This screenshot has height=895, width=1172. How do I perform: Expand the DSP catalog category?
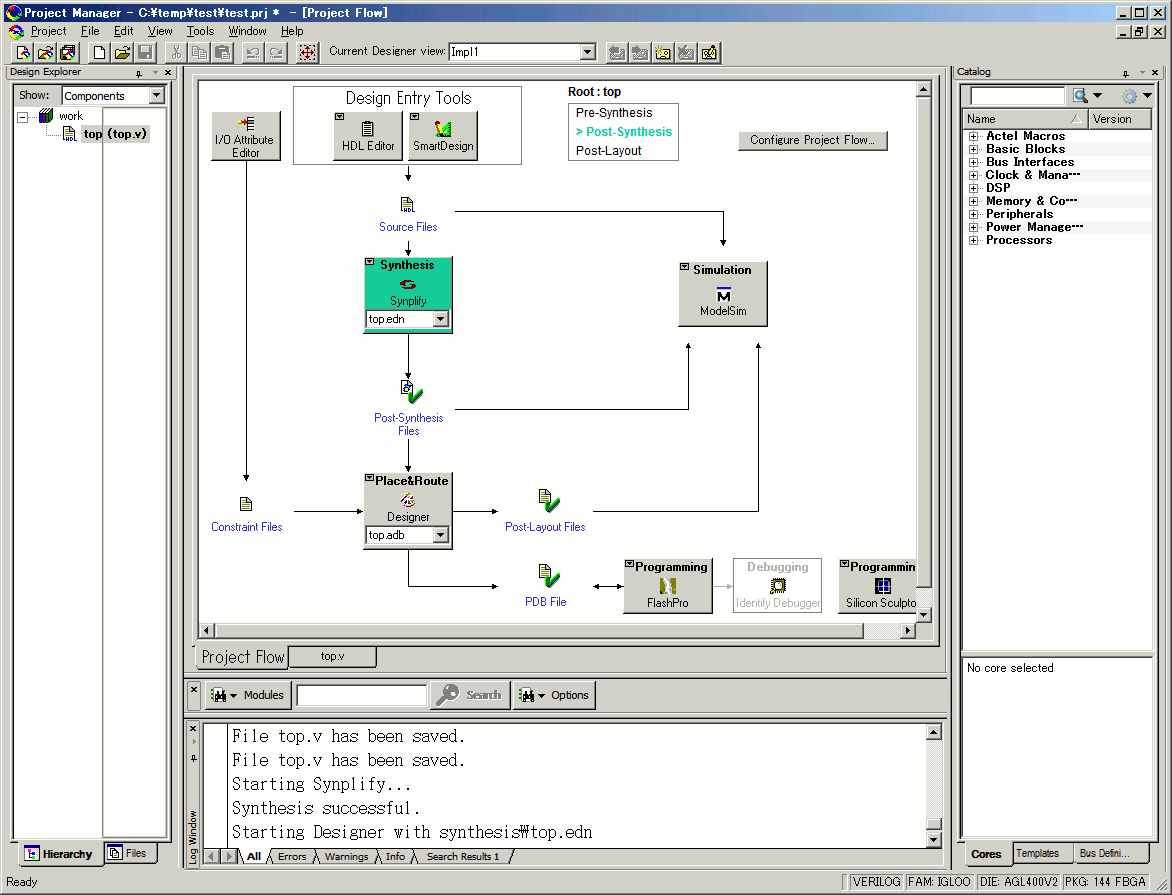coord(973,188)
